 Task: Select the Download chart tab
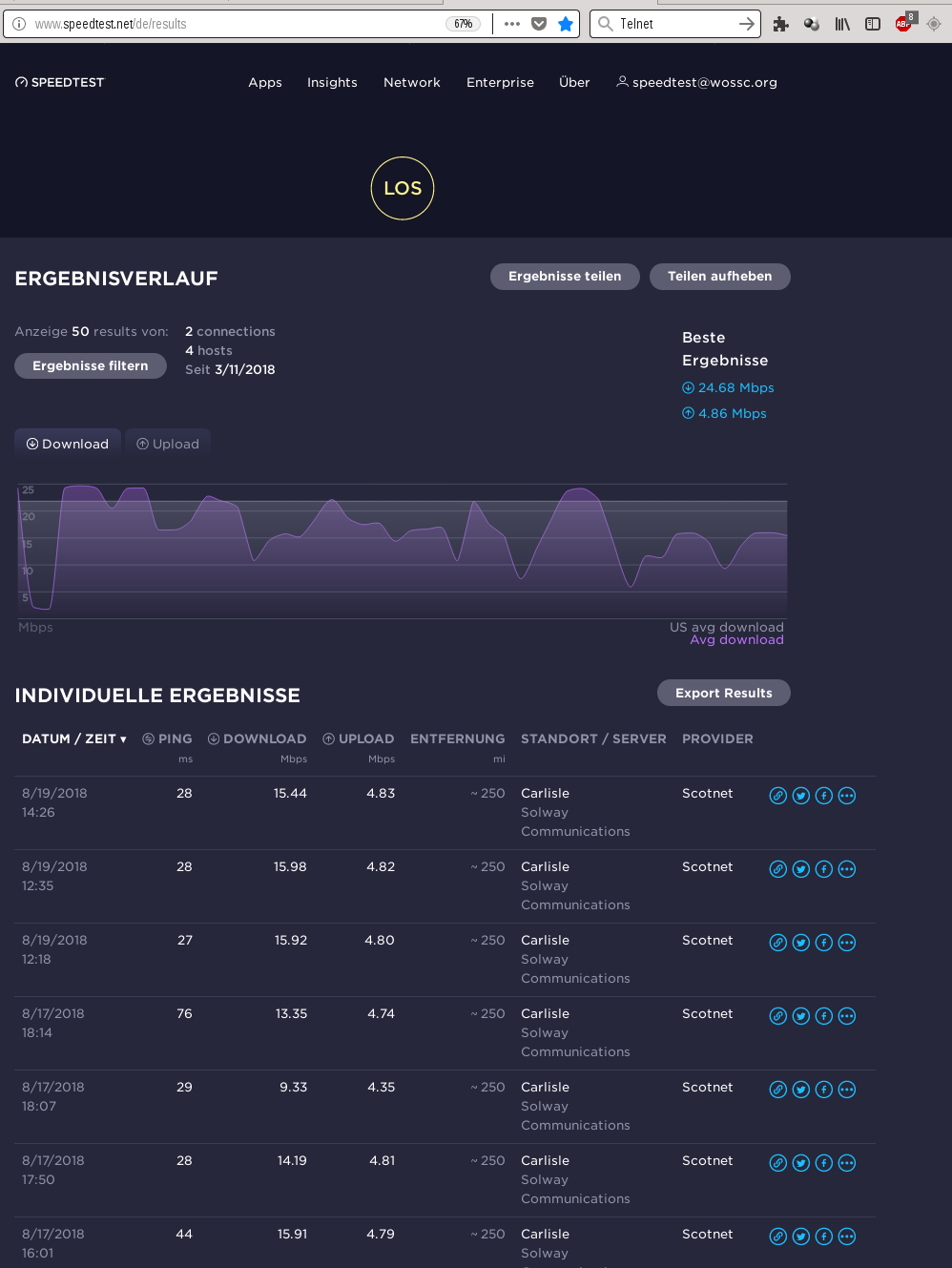pyautogui.click(x=68, y=444)
